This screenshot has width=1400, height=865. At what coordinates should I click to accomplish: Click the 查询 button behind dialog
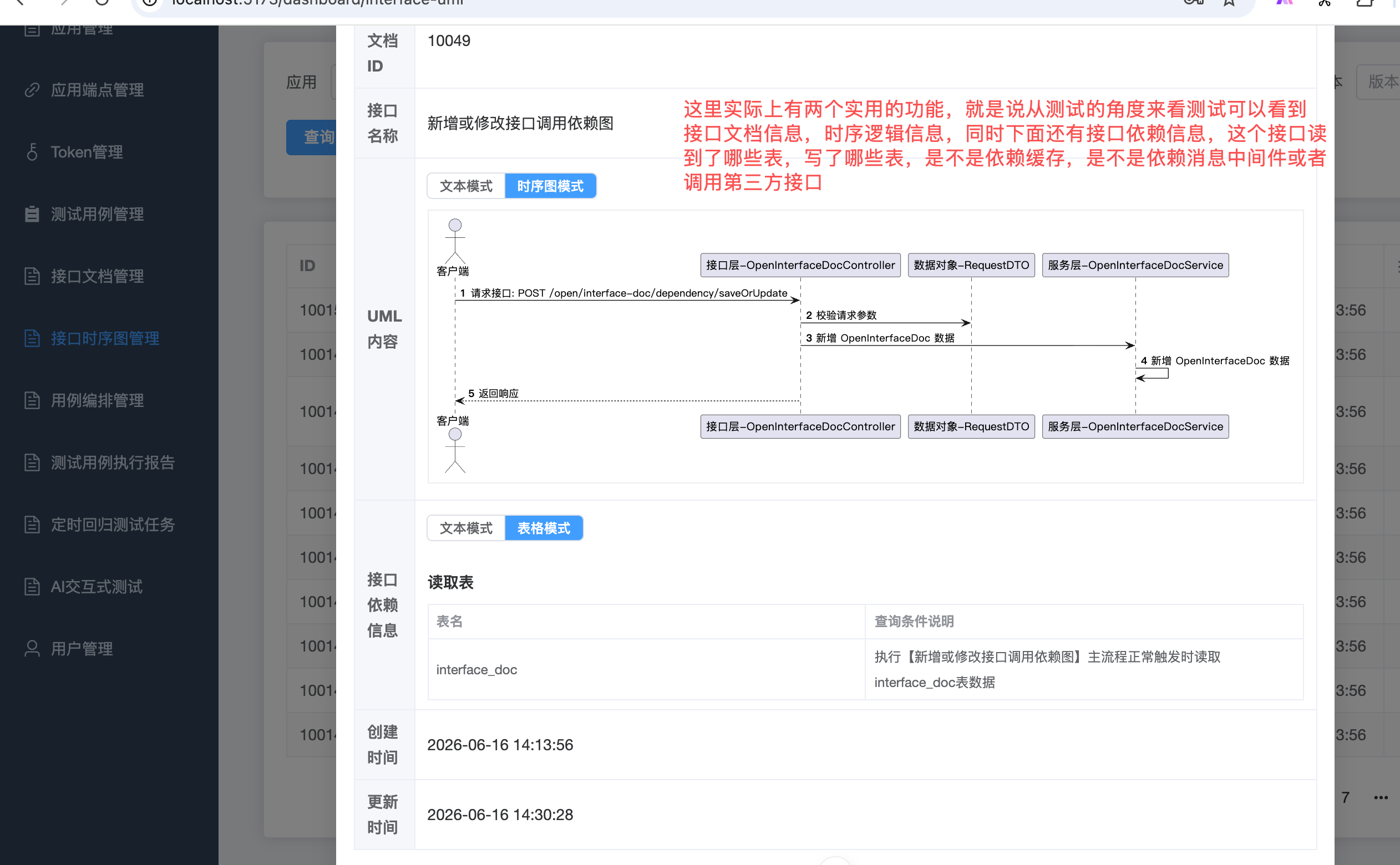pos(311,138)
